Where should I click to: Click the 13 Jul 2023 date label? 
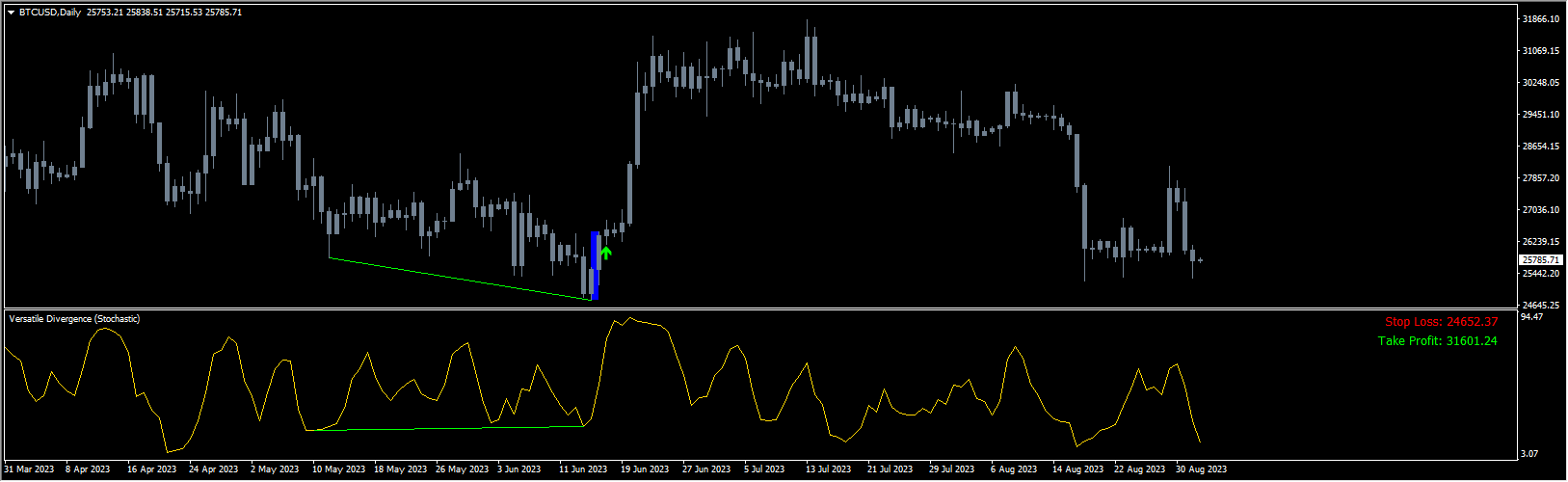[x=828, y=470]
